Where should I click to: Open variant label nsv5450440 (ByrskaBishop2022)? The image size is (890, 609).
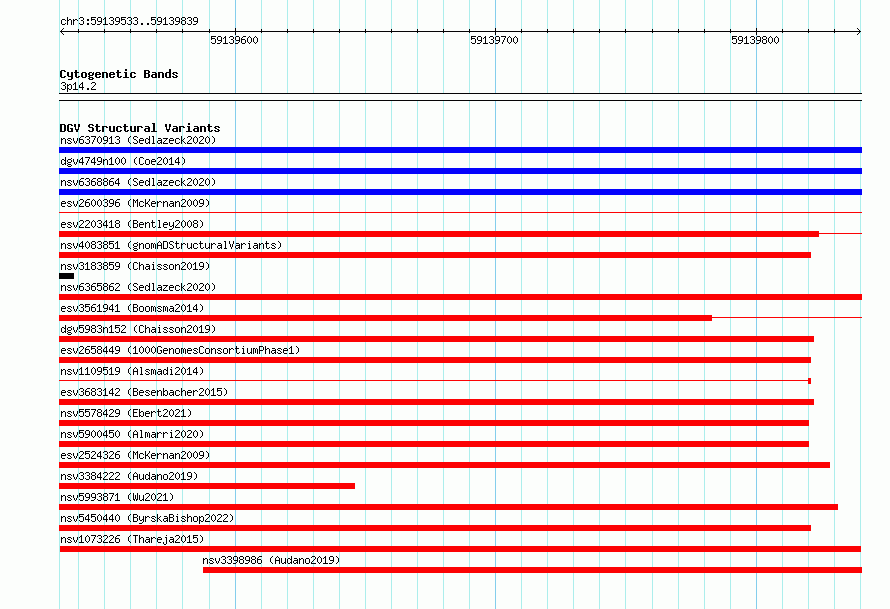[147, 518]
